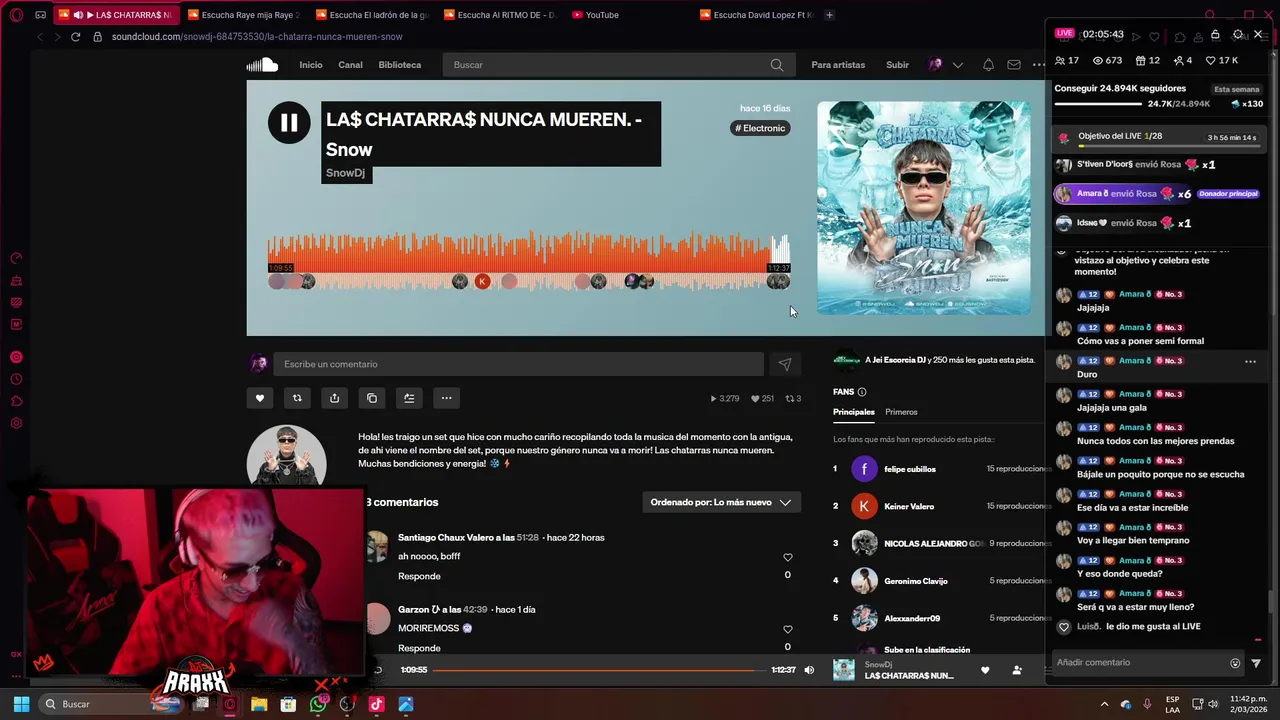The width and height of the screenshot is (1280, 720).
Task: Switch to the Escucha David Lopez tab
Action: coord(756,15)
